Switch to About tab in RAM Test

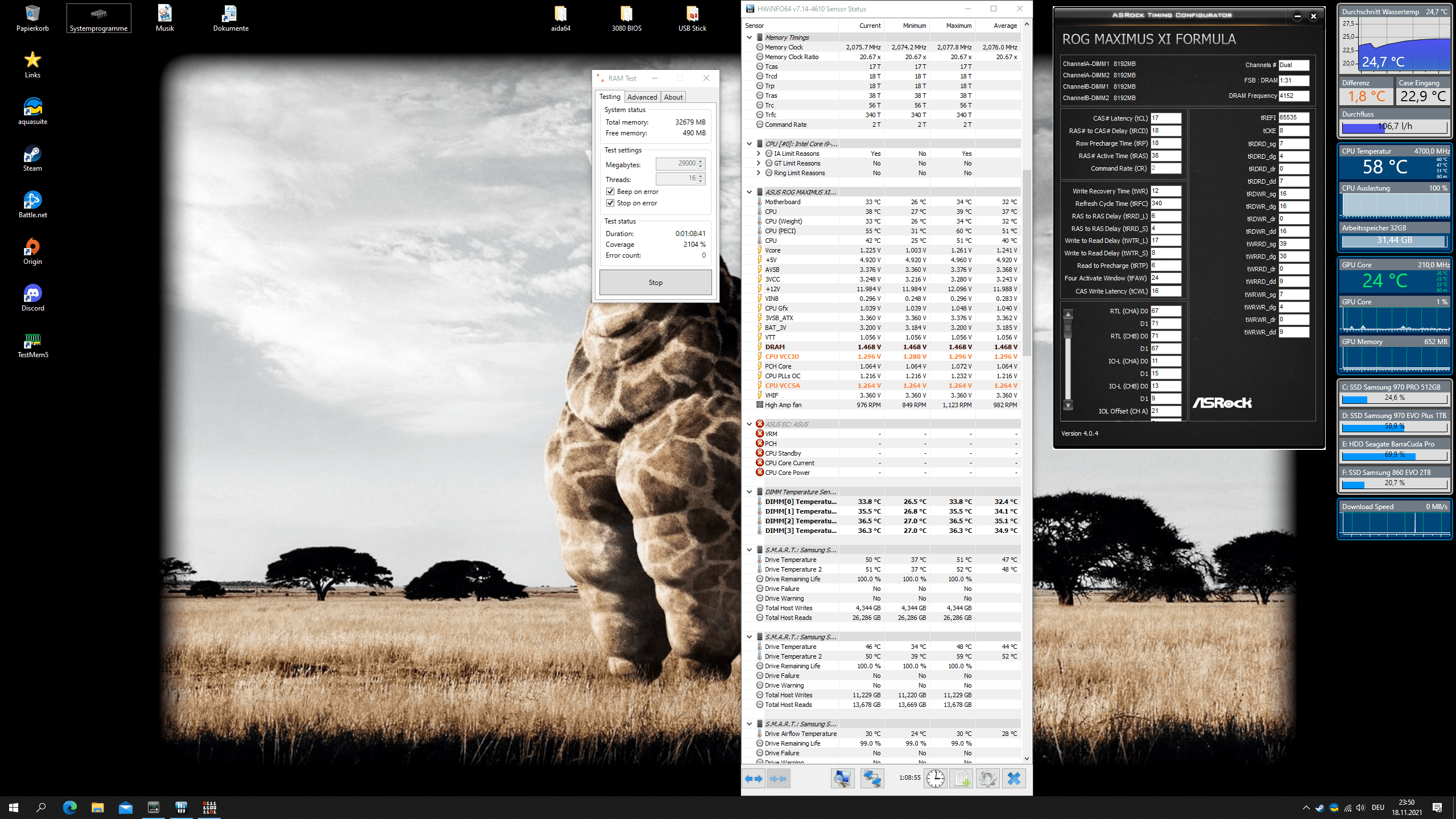673,97
